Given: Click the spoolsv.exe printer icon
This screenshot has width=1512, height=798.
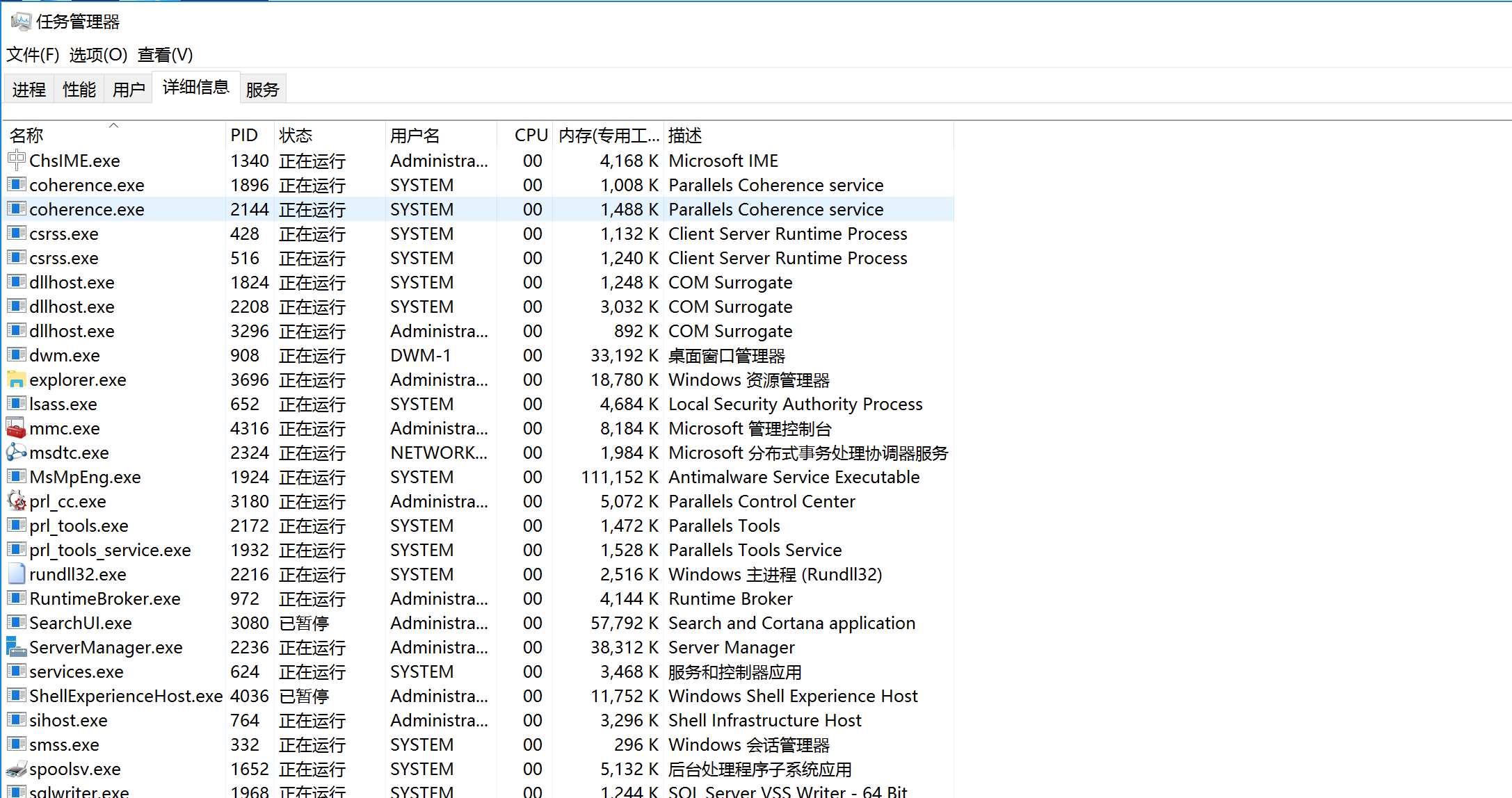Looking at the screenshot, I should point(16,769).
